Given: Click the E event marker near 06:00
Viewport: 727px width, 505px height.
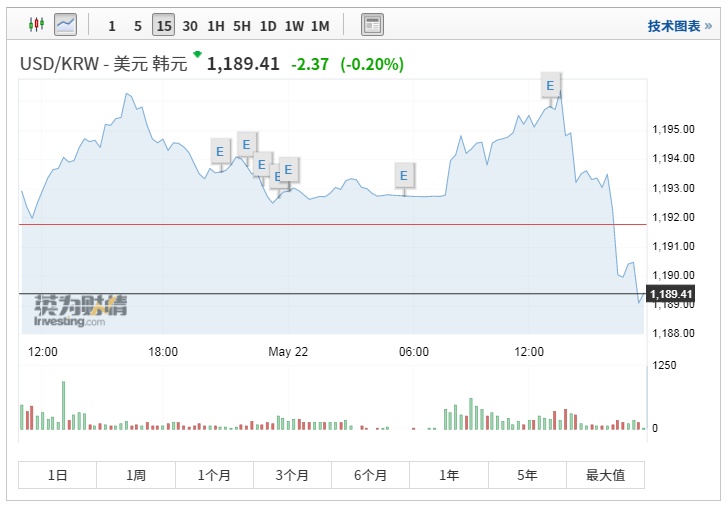Looking at the screenshot, I should click(x=404, y=175).
